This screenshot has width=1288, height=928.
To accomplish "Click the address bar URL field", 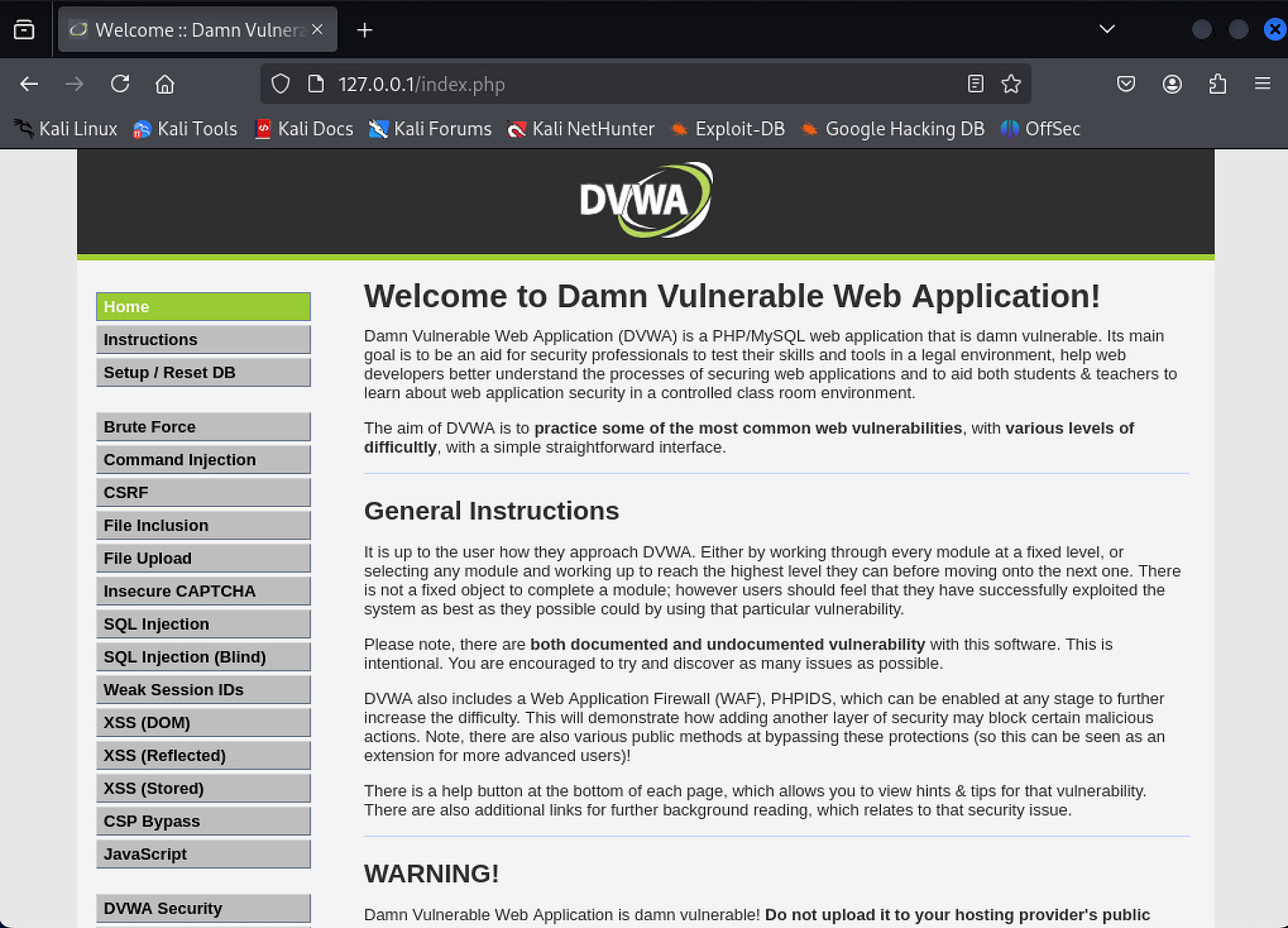I will pyautogui.click(x=646, y=84).
